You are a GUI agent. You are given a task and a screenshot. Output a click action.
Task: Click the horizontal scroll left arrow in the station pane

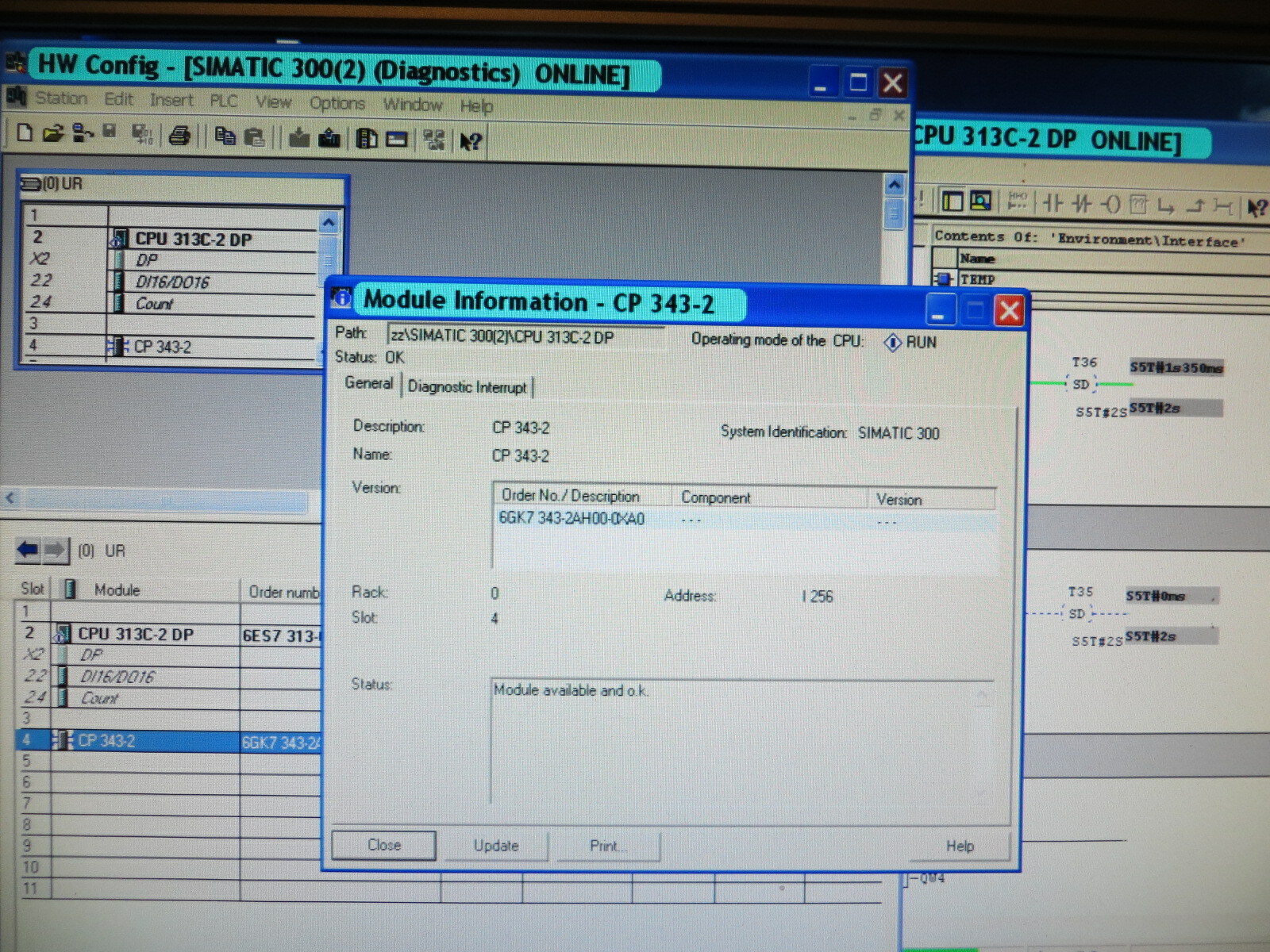tap(11, 499)
